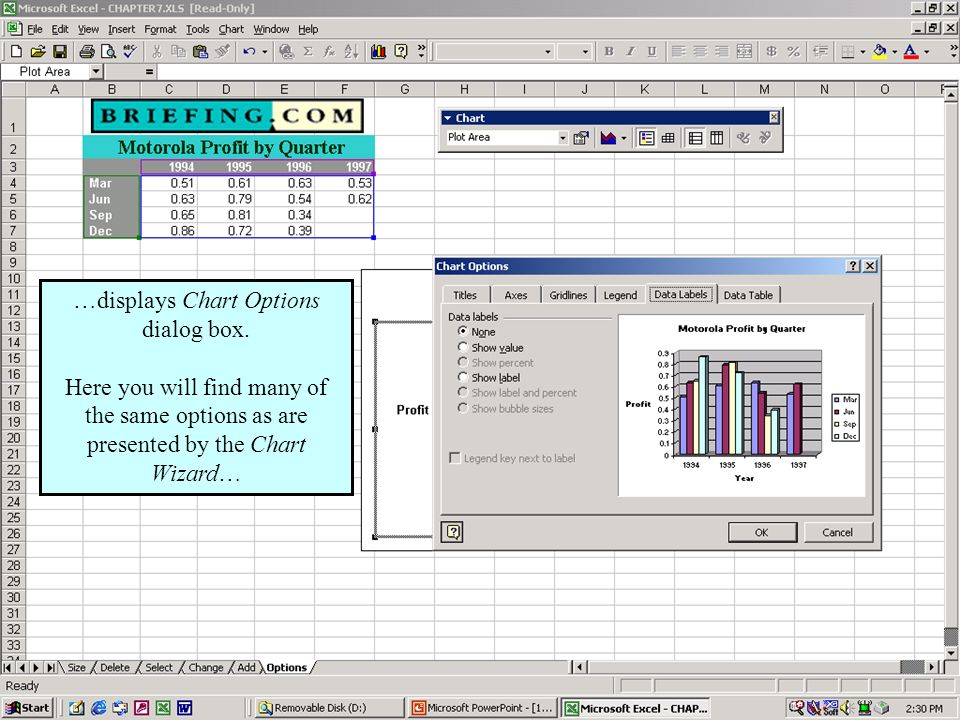The image size is (960, 720).
Task: Open Removable Disk (D:) taskbar button
Action: click(x=330, y=708)
